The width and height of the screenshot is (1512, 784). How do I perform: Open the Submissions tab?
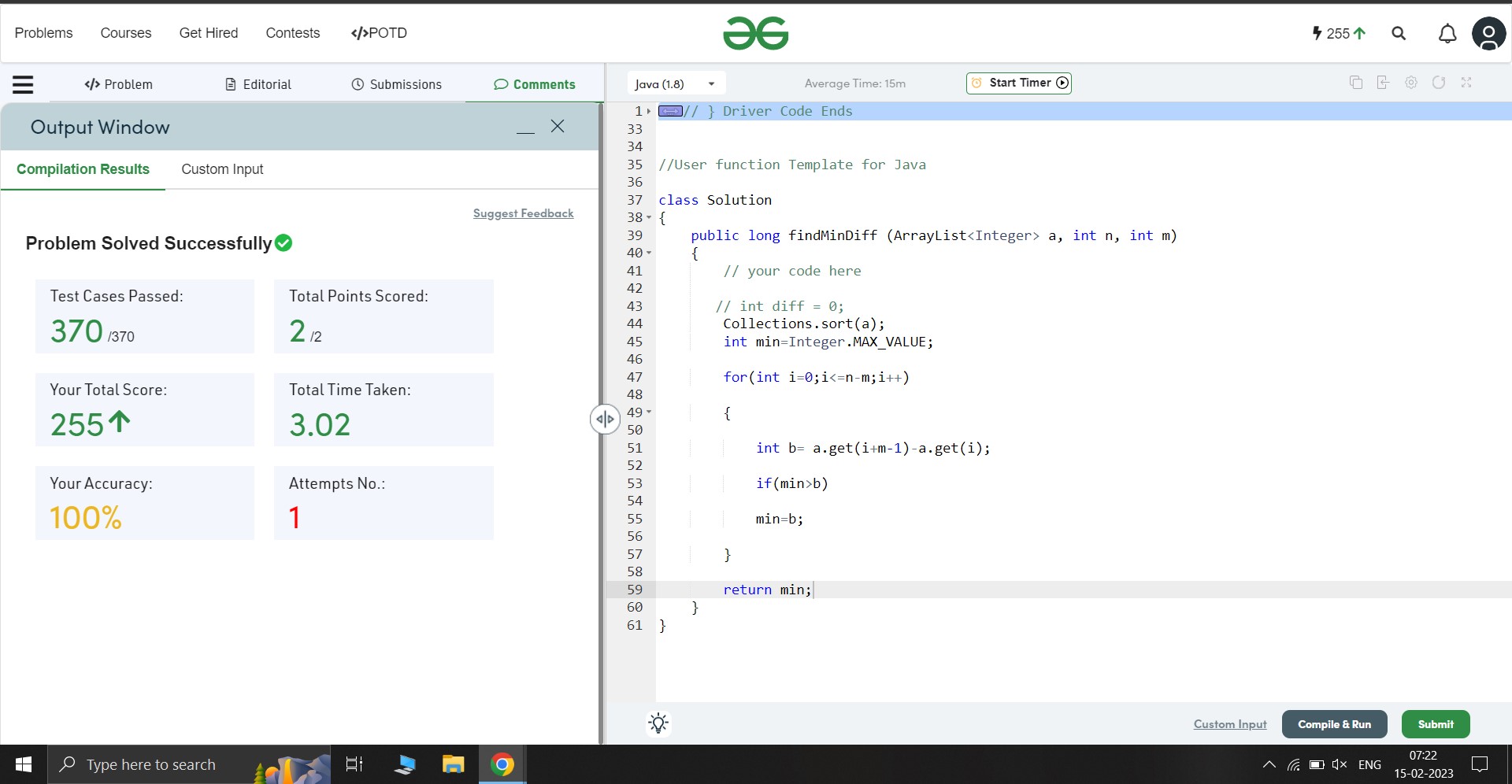pos(396,84)
